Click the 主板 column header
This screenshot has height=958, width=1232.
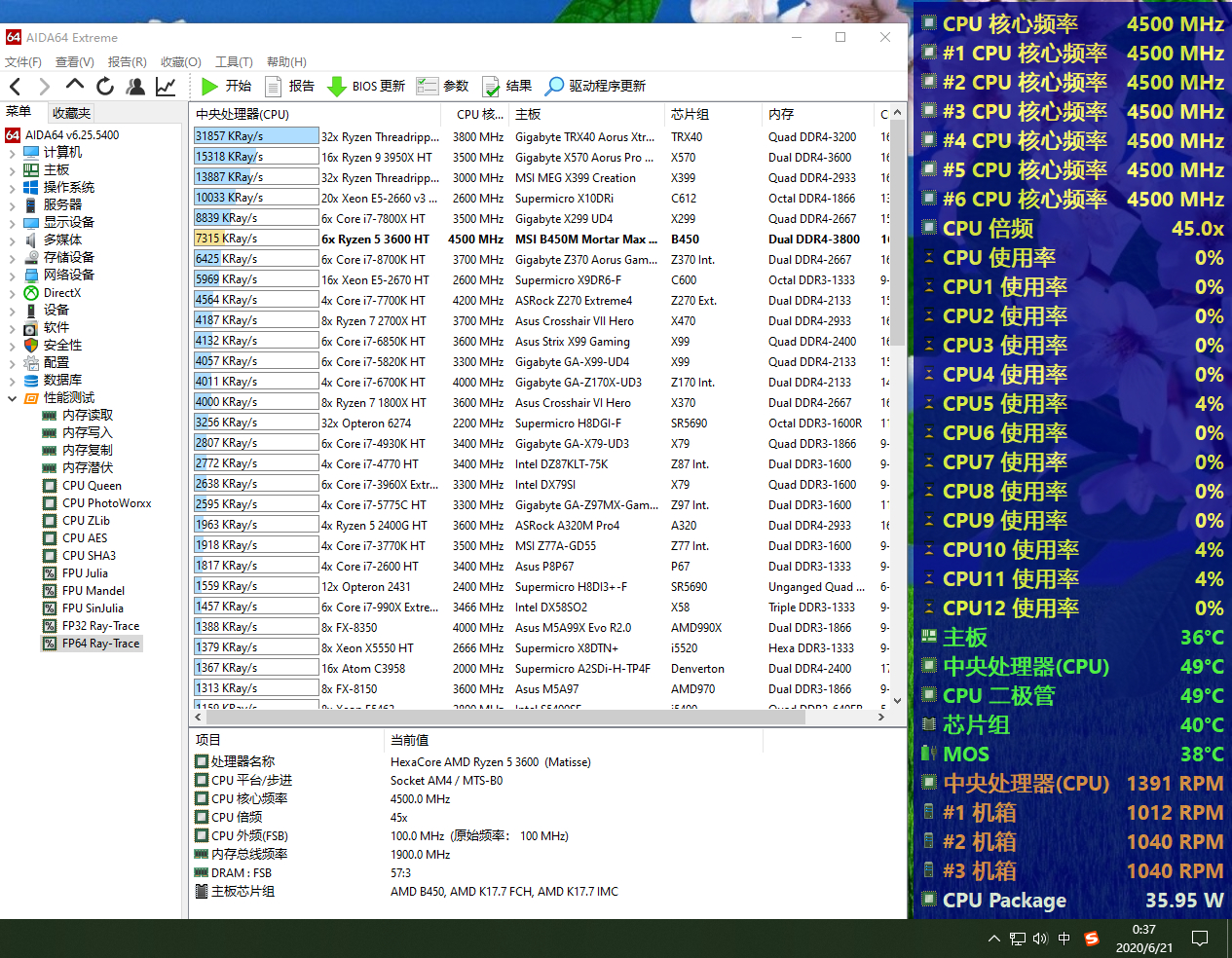[586, 114]
